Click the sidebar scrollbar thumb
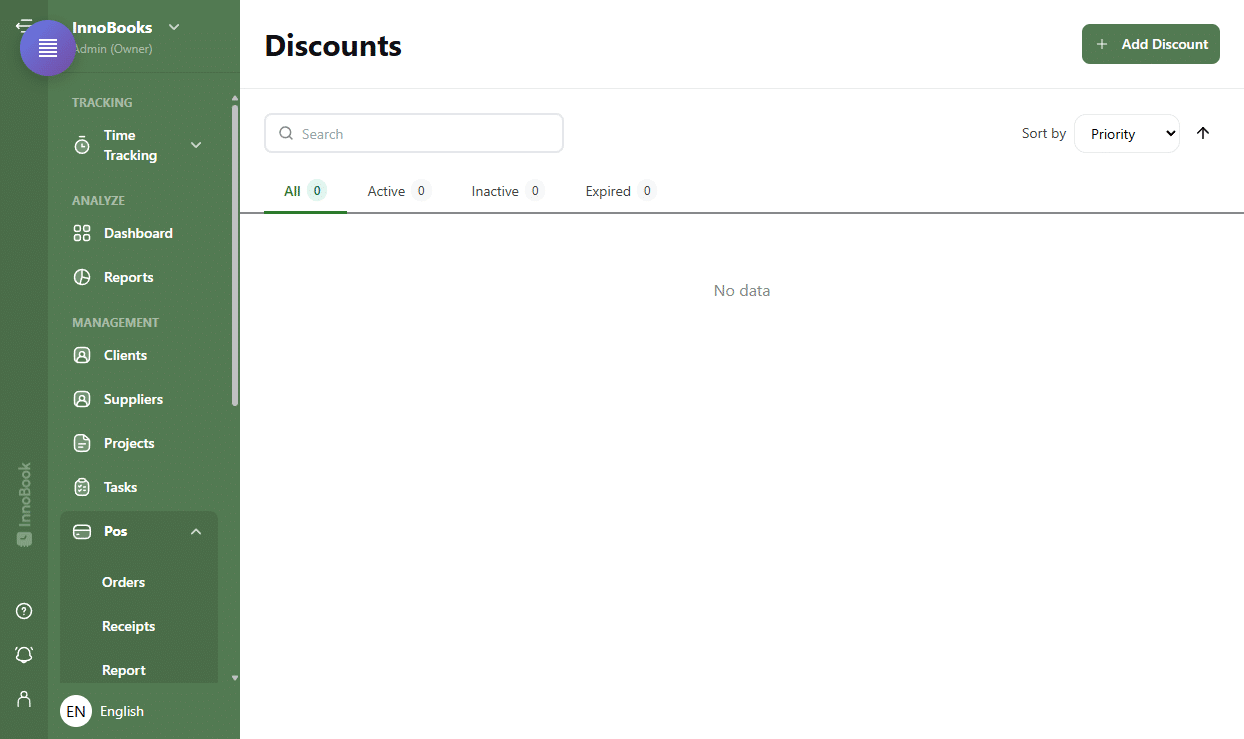This screenshot has width=1244, height=739. click(x=235, y=255)
